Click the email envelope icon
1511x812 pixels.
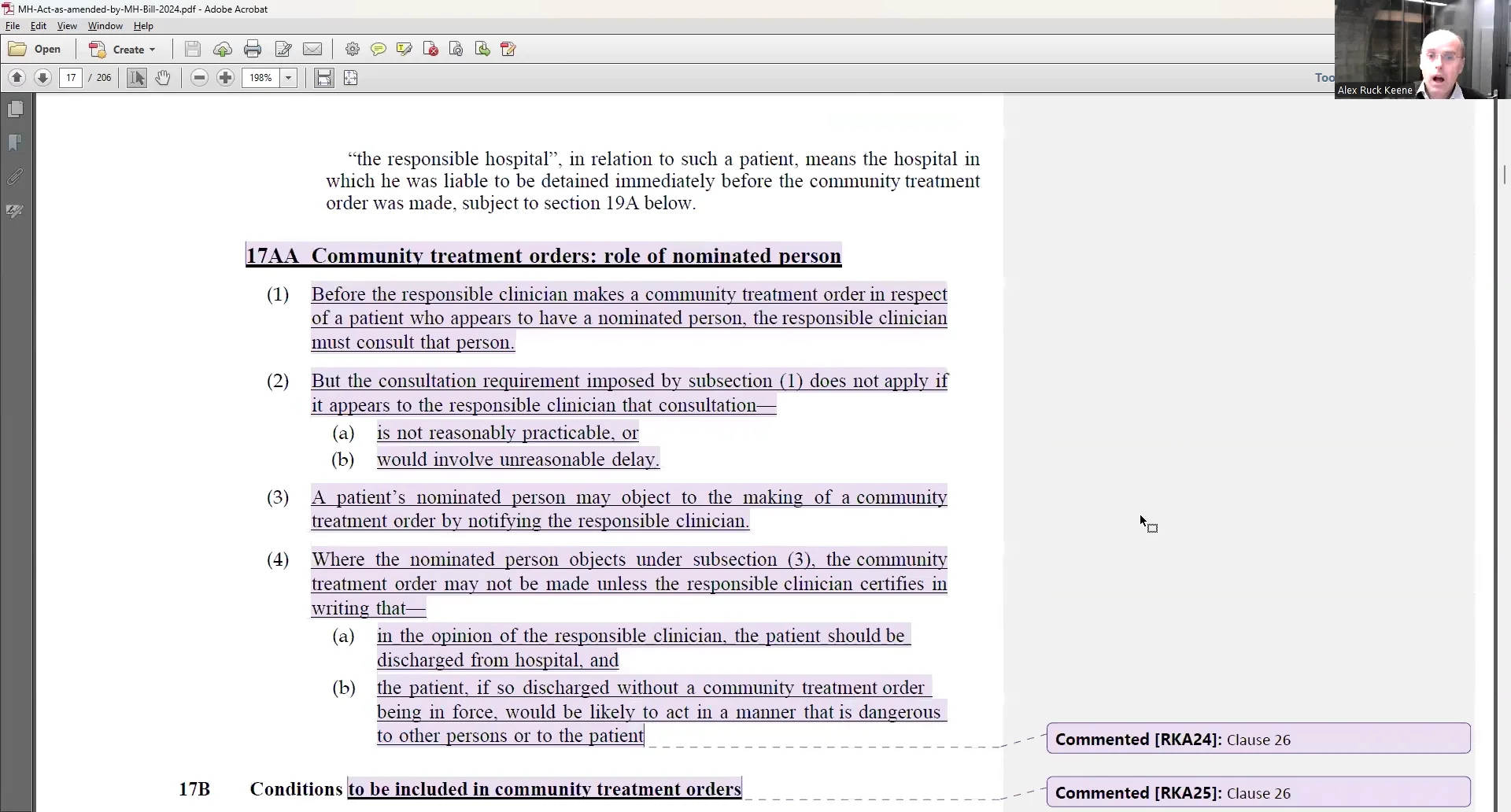(x=312, y=50)
